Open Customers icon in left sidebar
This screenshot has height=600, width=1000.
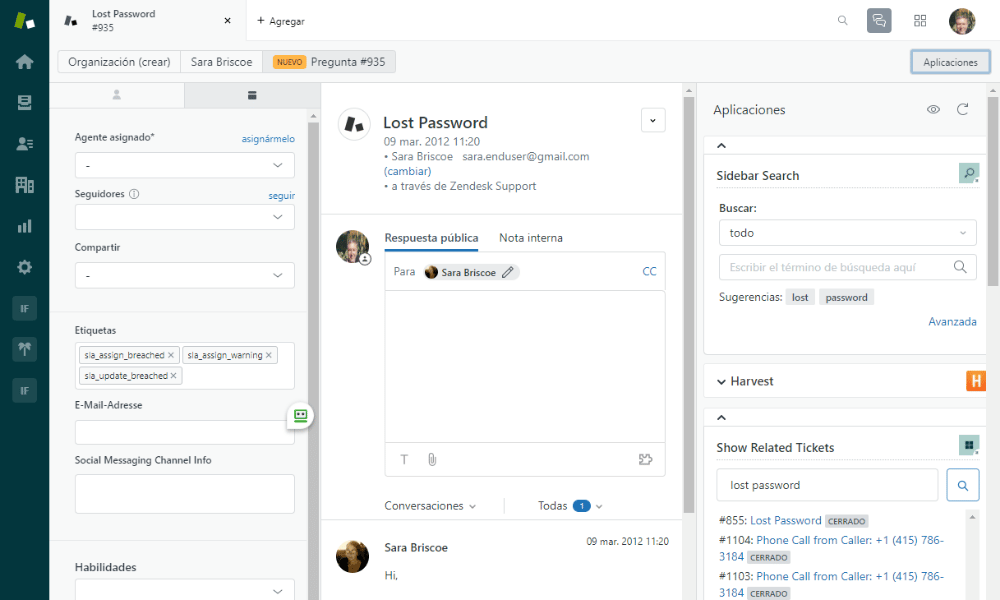tap(24, 144)
